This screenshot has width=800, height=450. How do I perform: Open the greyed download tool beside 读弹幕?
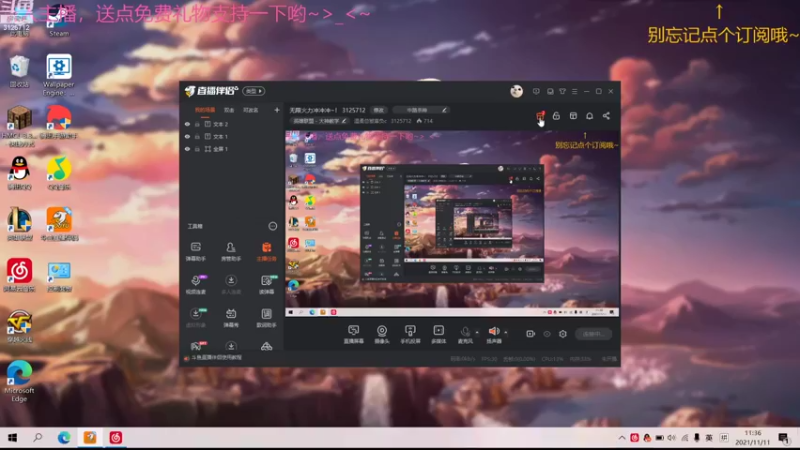[231, 285]
